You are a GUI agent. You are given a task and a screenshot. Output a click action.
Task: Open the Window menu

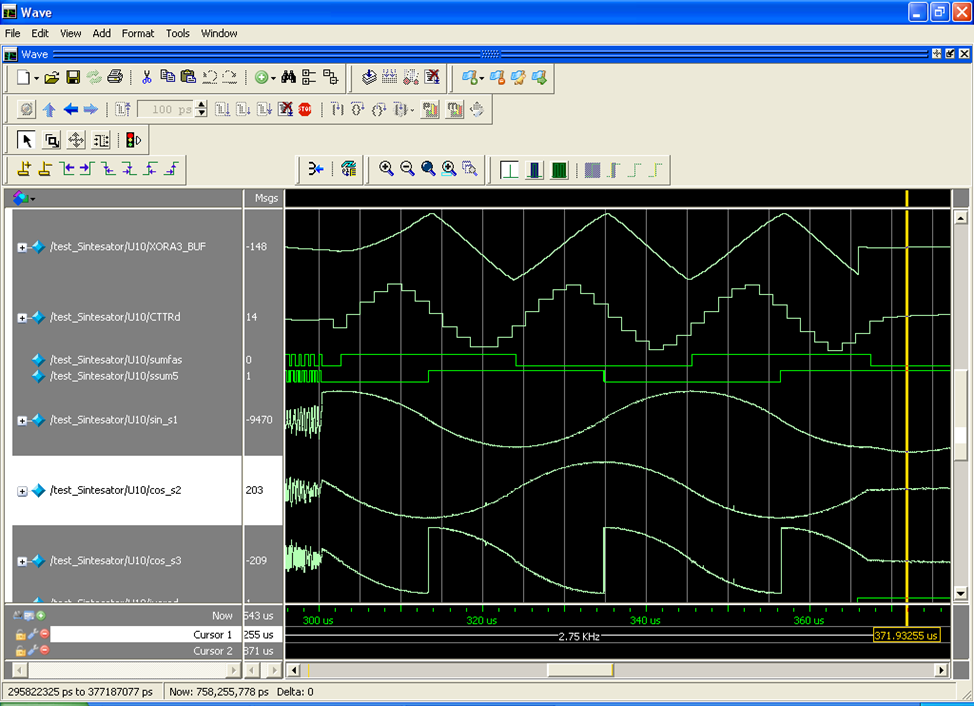(219, 34)
